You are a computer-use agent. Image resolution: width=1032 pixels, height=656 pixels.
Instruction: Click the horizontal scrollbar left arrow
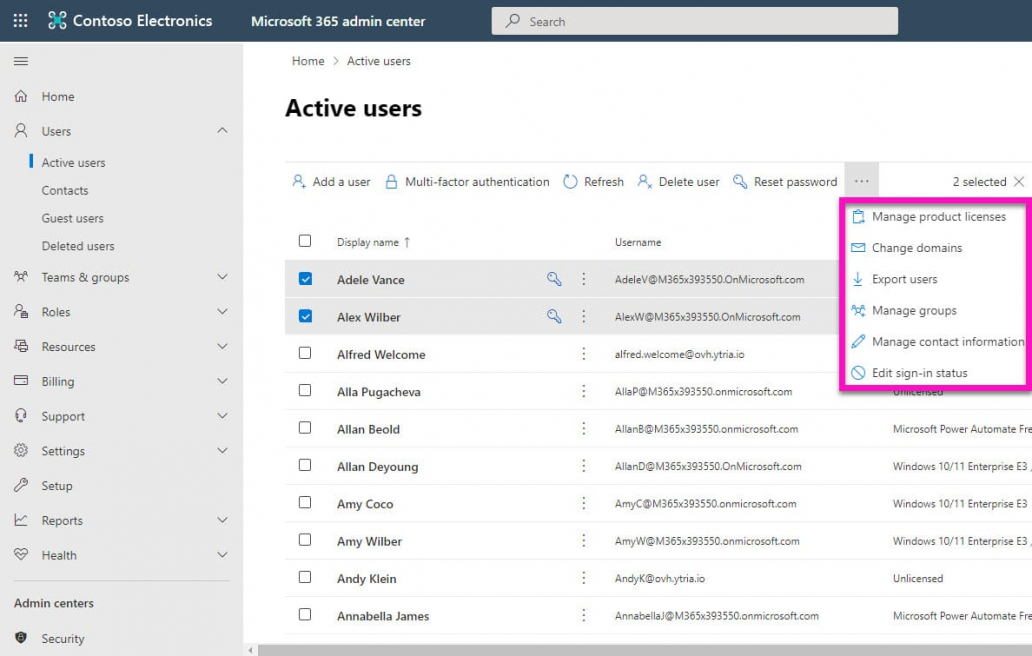pyautogui.click(x=251, y=650)
